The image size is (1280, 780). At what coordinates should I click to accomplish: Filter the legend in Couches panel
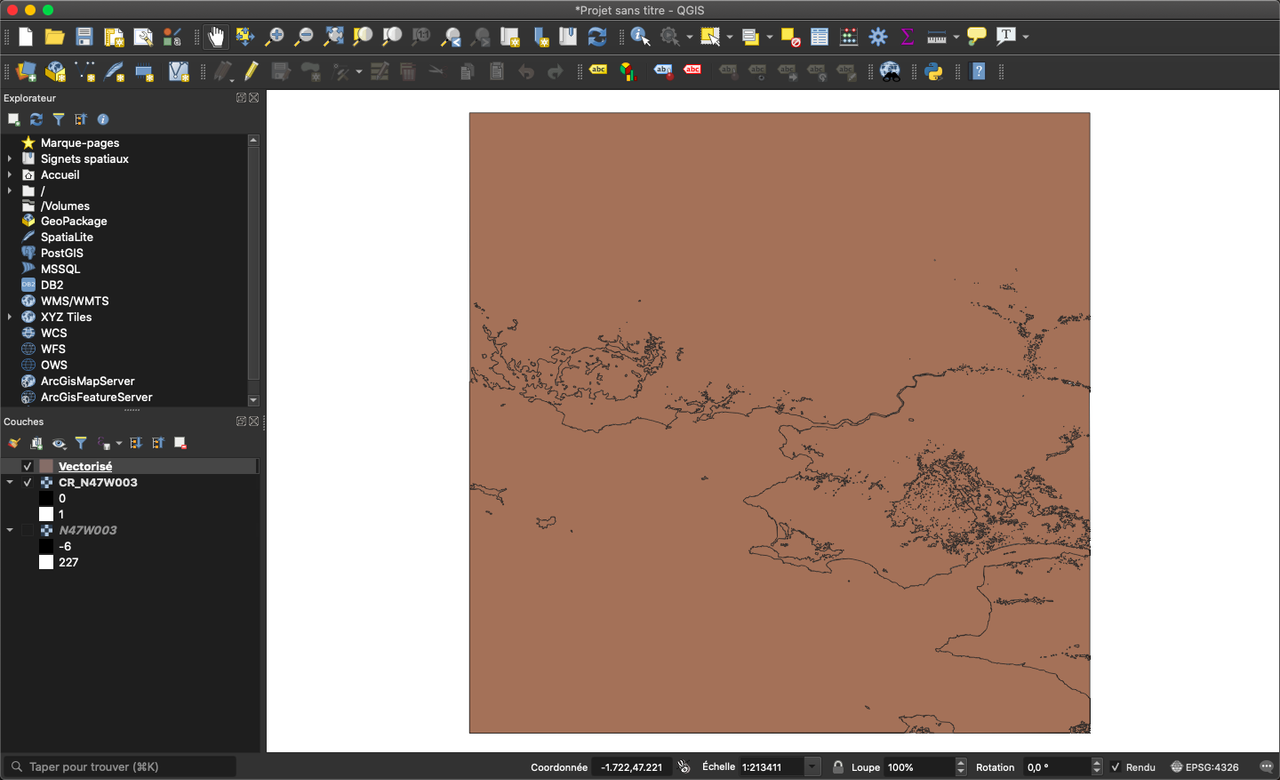[81, 443]
